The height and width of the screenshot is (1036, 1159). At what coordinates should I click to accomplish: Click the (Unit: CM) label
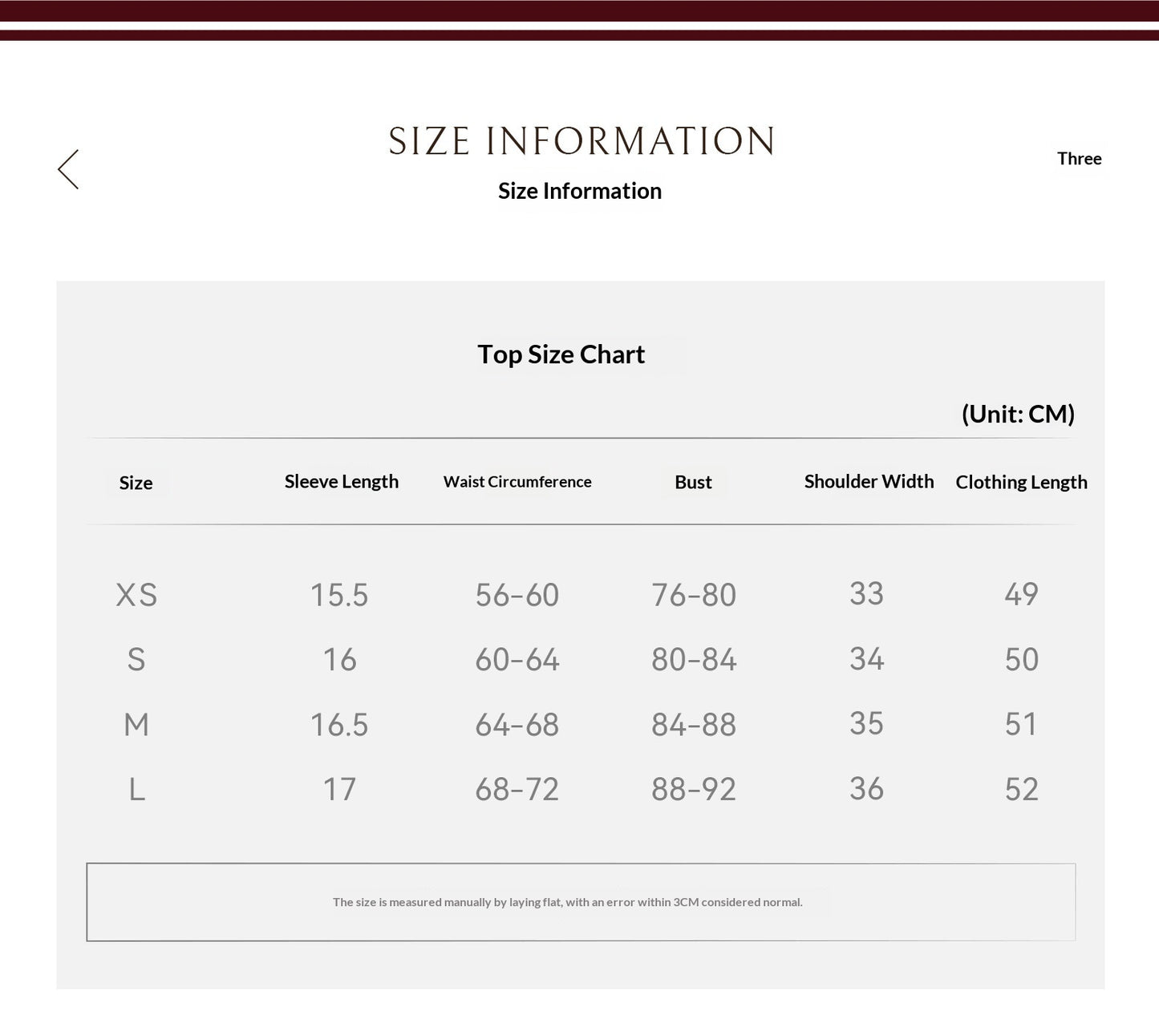click(1018, 414)
